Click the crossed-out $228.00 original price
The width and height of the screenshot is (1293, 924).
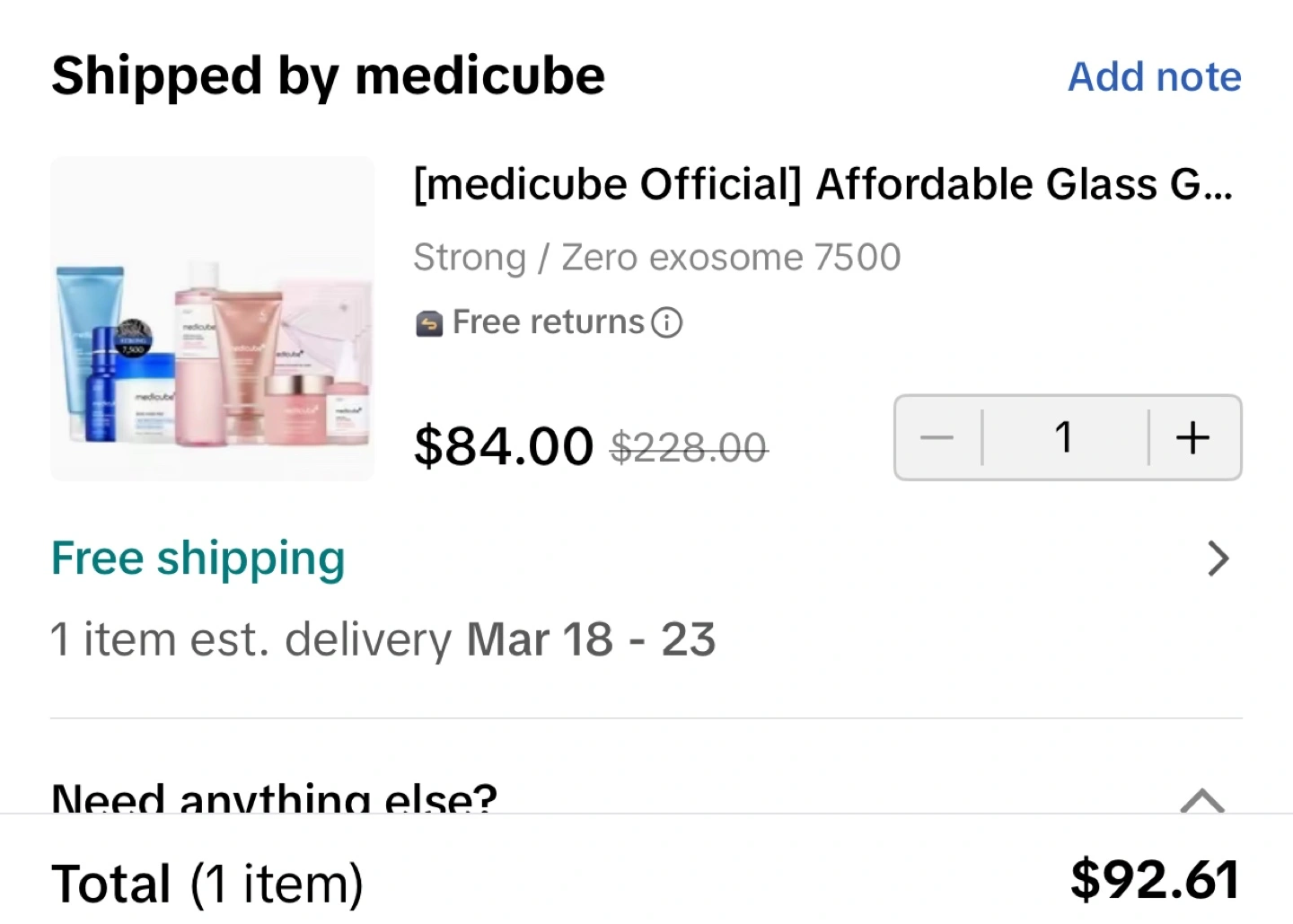tap(689, 447)
